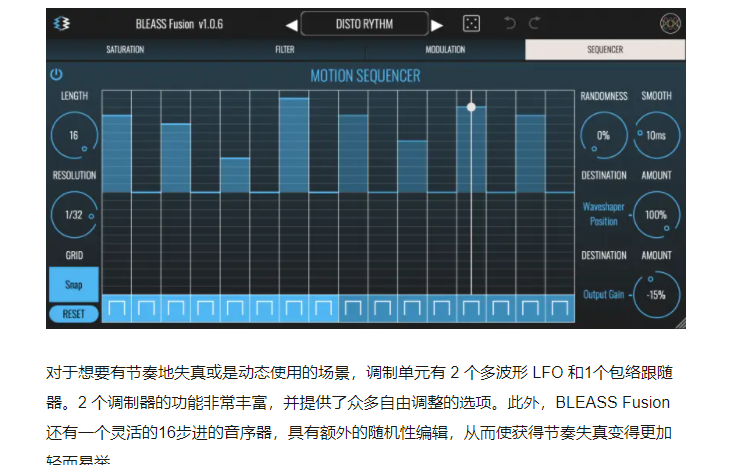This screenshot has height=465, width=734.
Task: Click the dice randomize preset icon
Action: [470, 24]
